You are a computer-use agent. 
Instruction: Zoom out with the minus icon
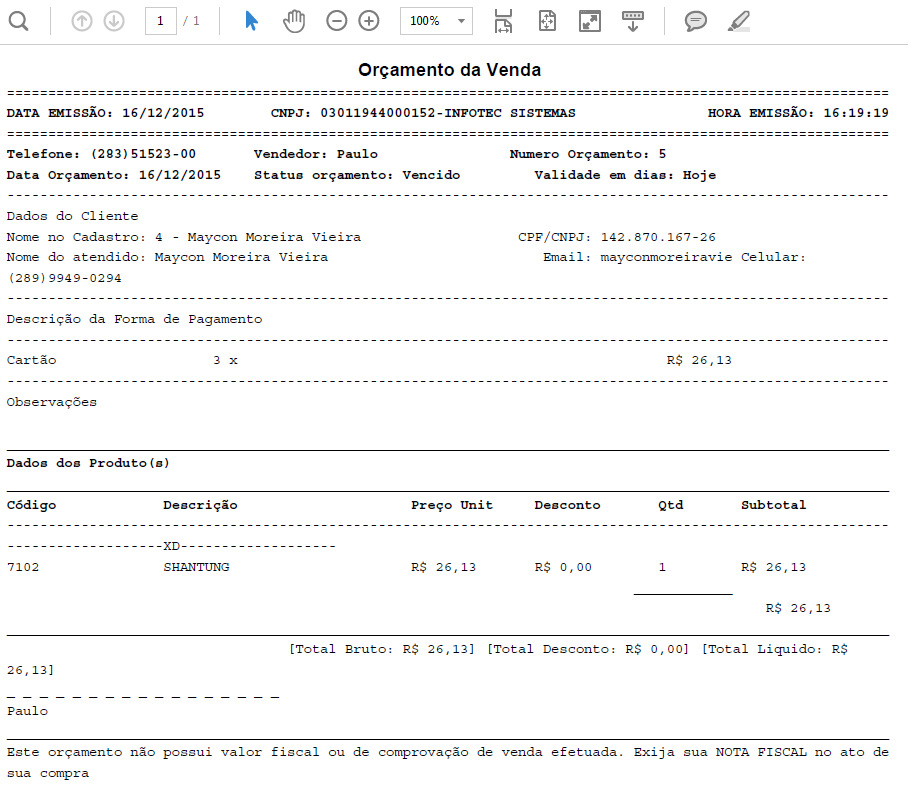337,21
